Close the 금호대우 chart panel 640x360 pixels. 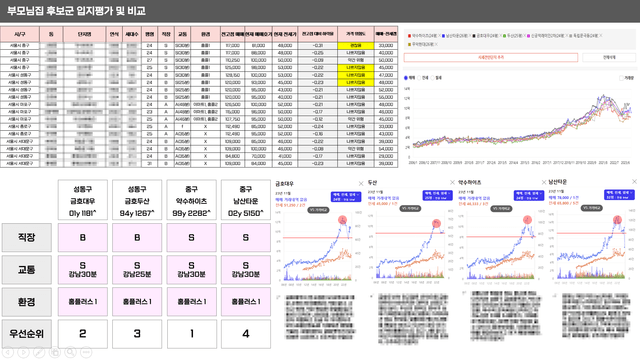pos(361,184)
